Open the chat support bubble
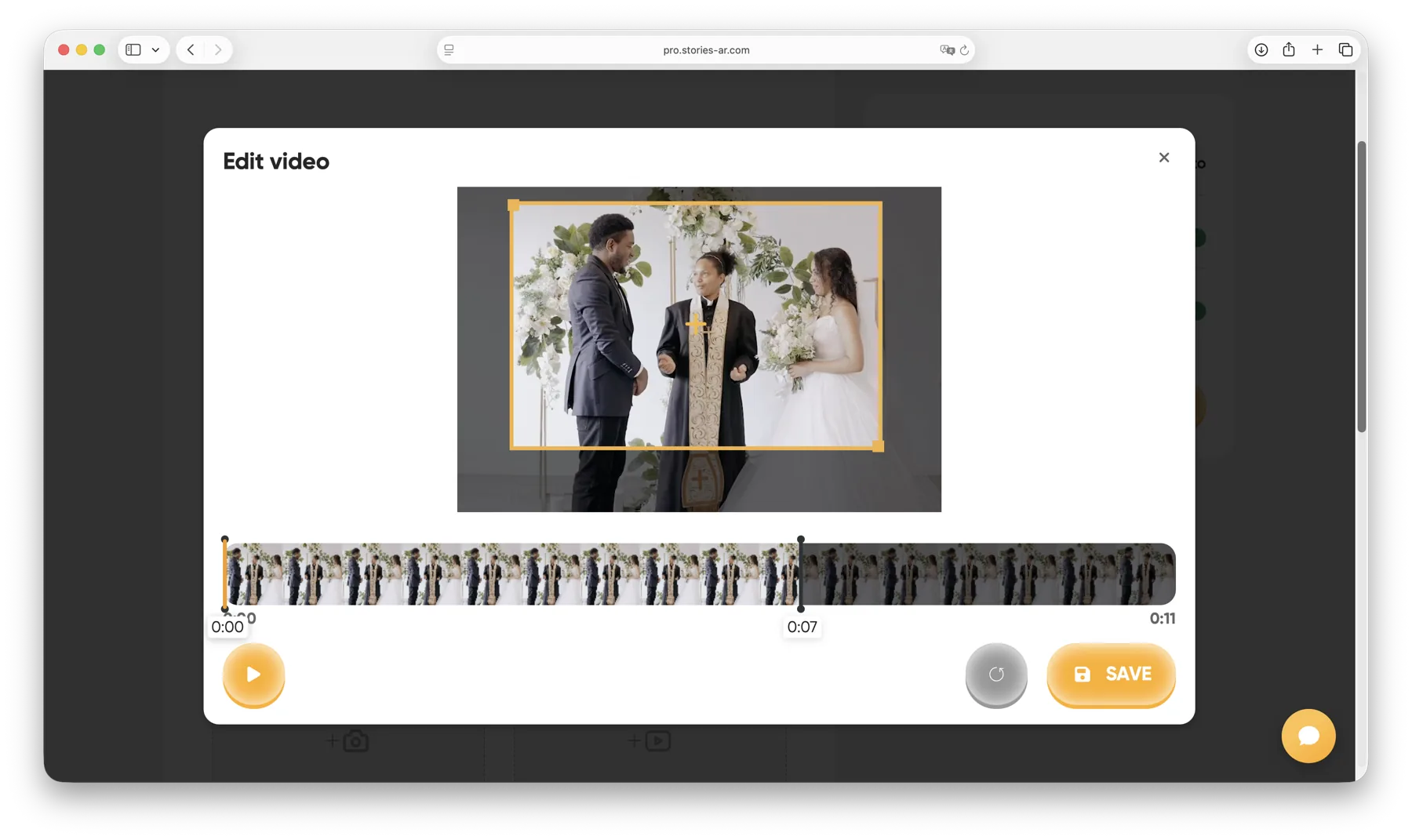1412x840 pixels. [1308, 736]
